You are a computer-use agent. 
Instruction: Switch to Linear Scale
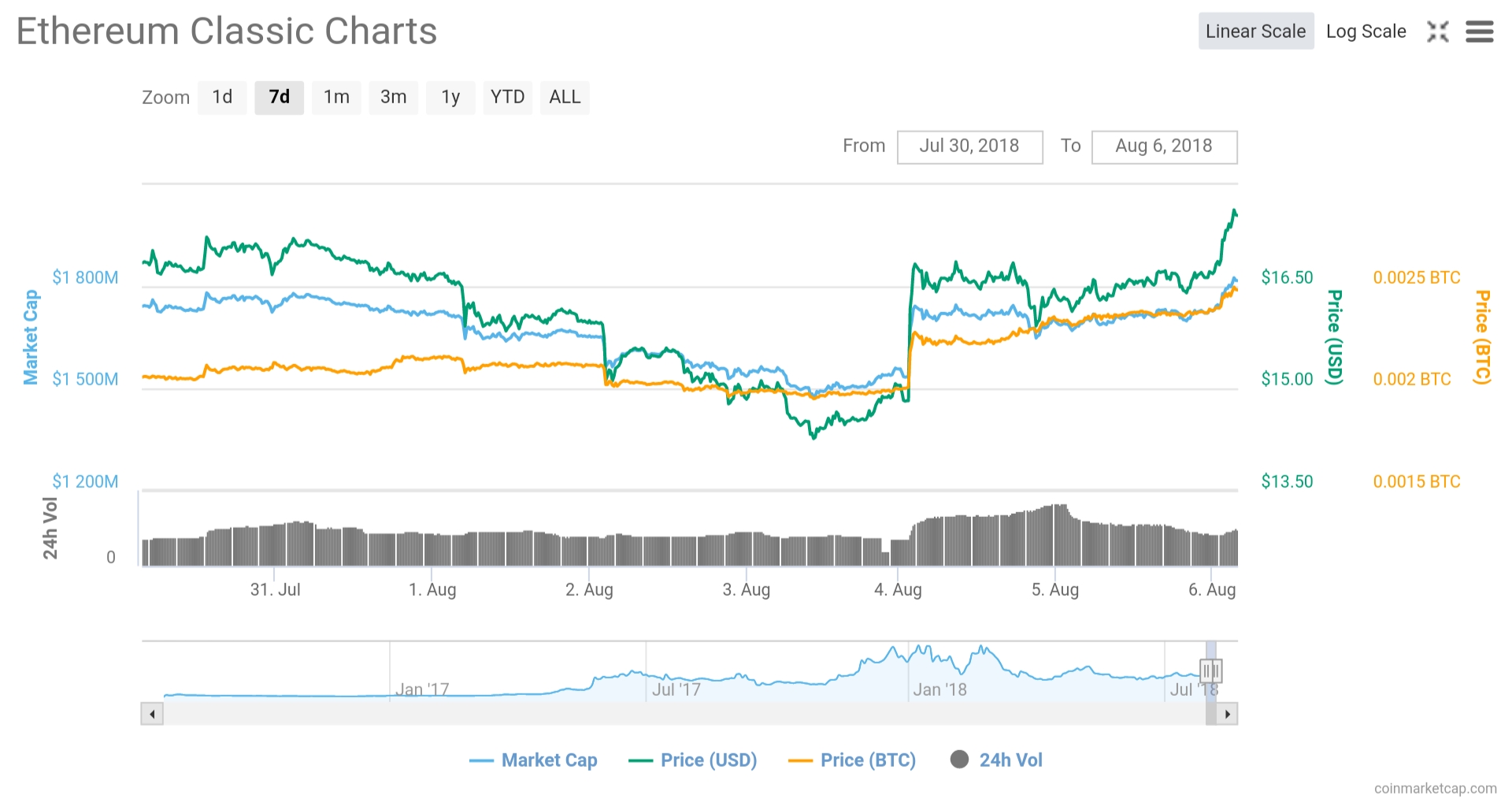coord(1256,32)
